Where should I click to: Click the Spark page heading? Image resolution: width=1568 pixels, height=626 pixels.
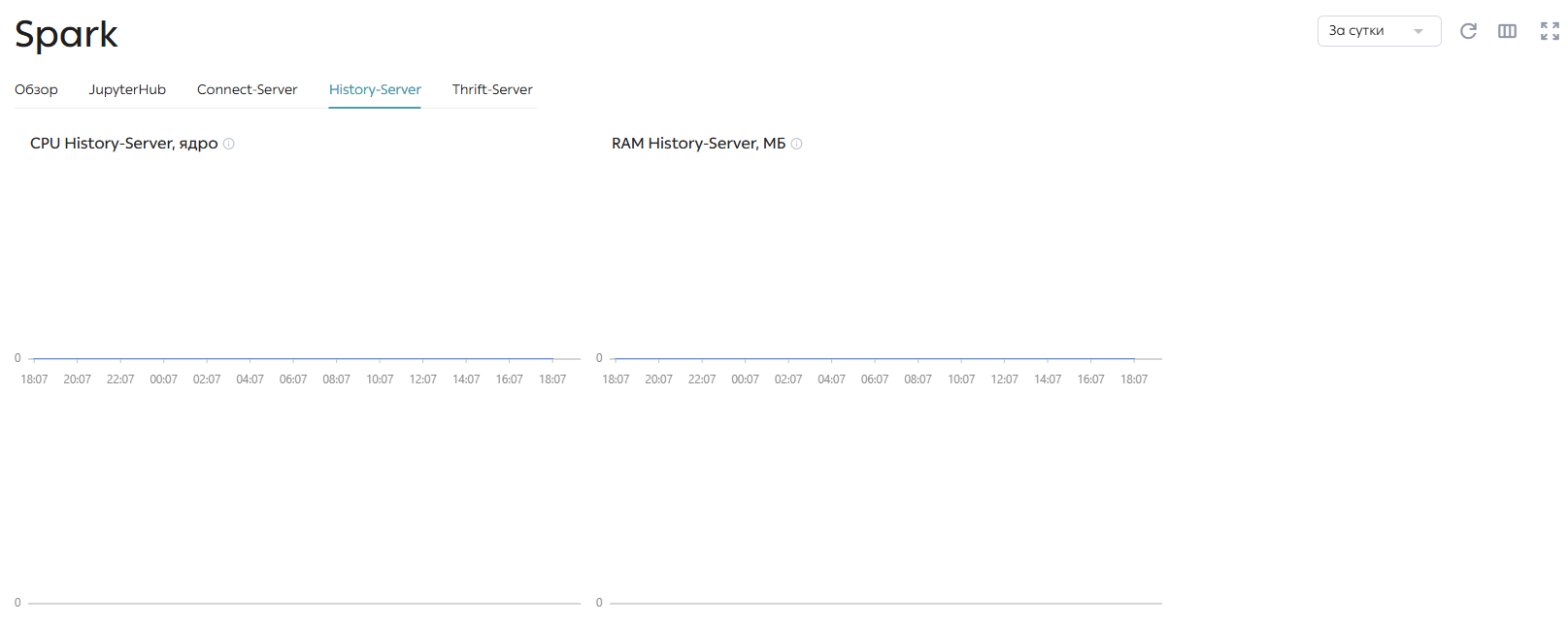tap(66, 35)
